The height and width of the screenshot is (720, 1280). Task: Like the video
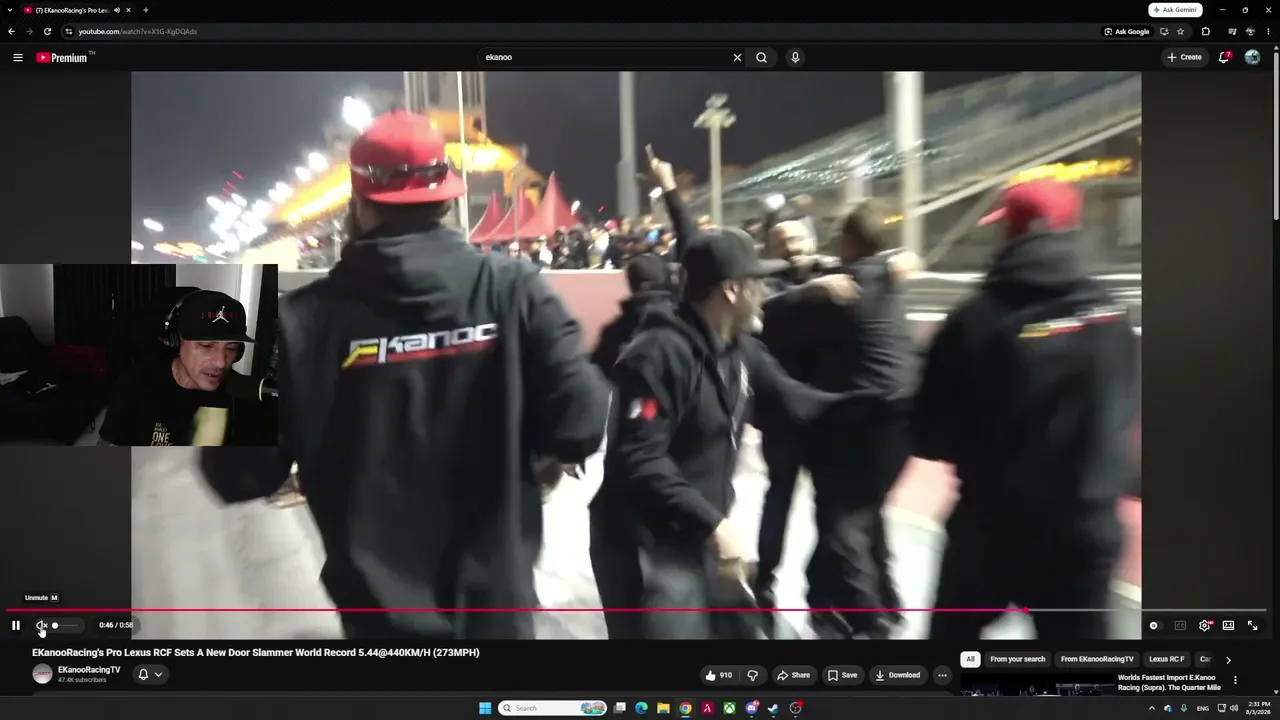click(x=719, y=675)
